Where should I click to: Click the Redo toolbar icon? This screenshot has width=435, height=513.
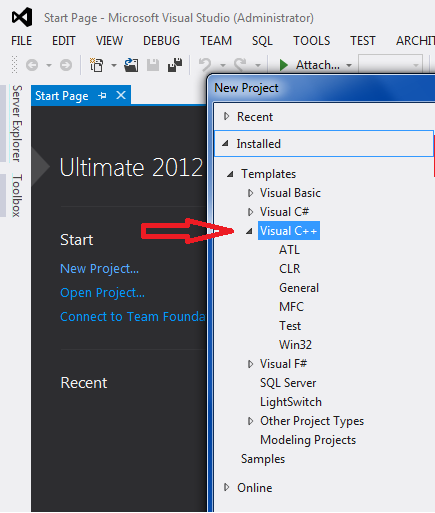pyautogui.click(x=240, y=65)
